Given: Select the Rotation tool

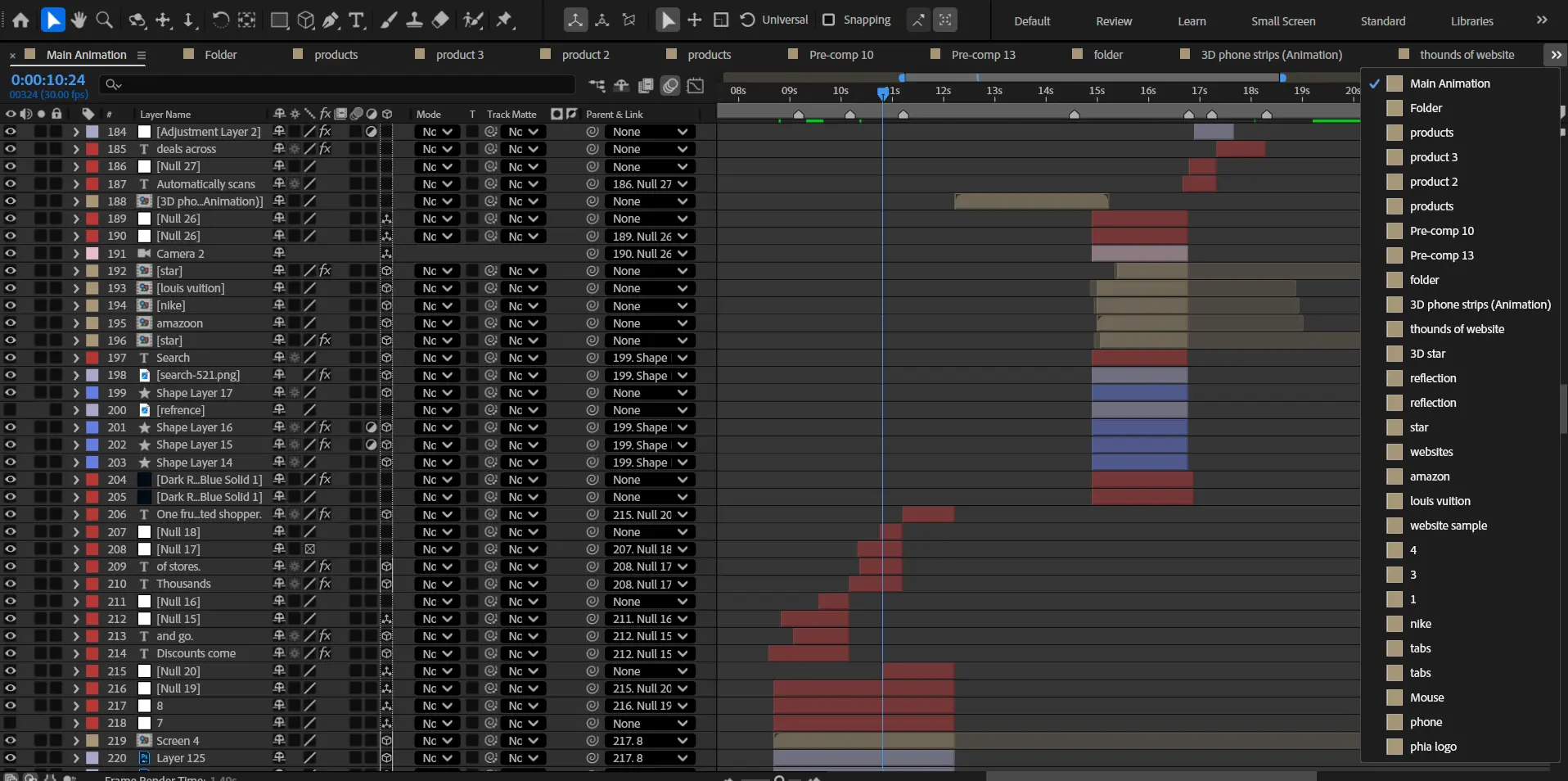Looking at the screenshot, I should [221, 20].
